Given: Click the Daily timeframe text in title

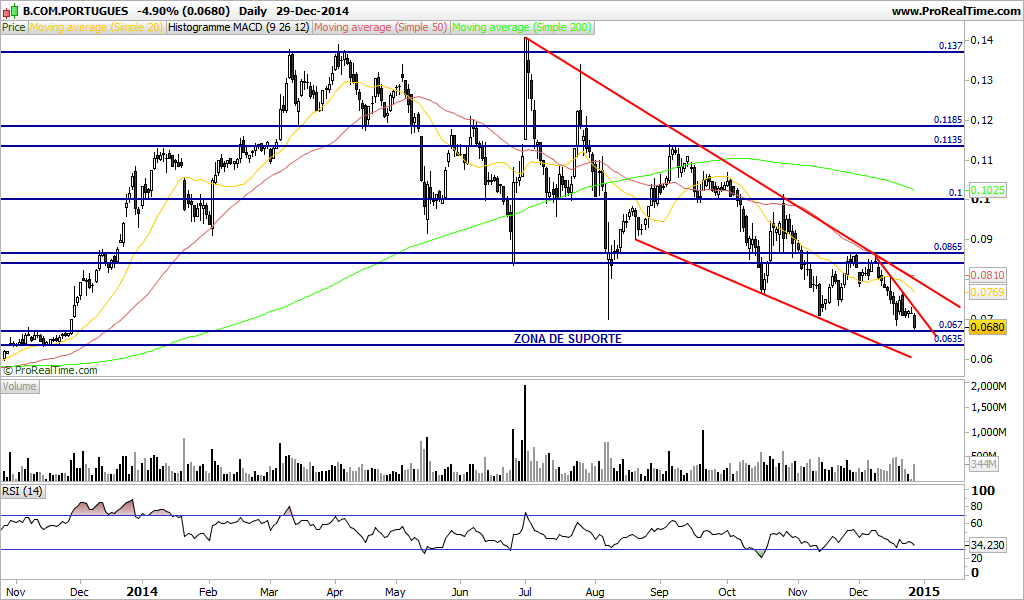Looking at the screenshot, I should pyautogui.click(x=253, y=11).
